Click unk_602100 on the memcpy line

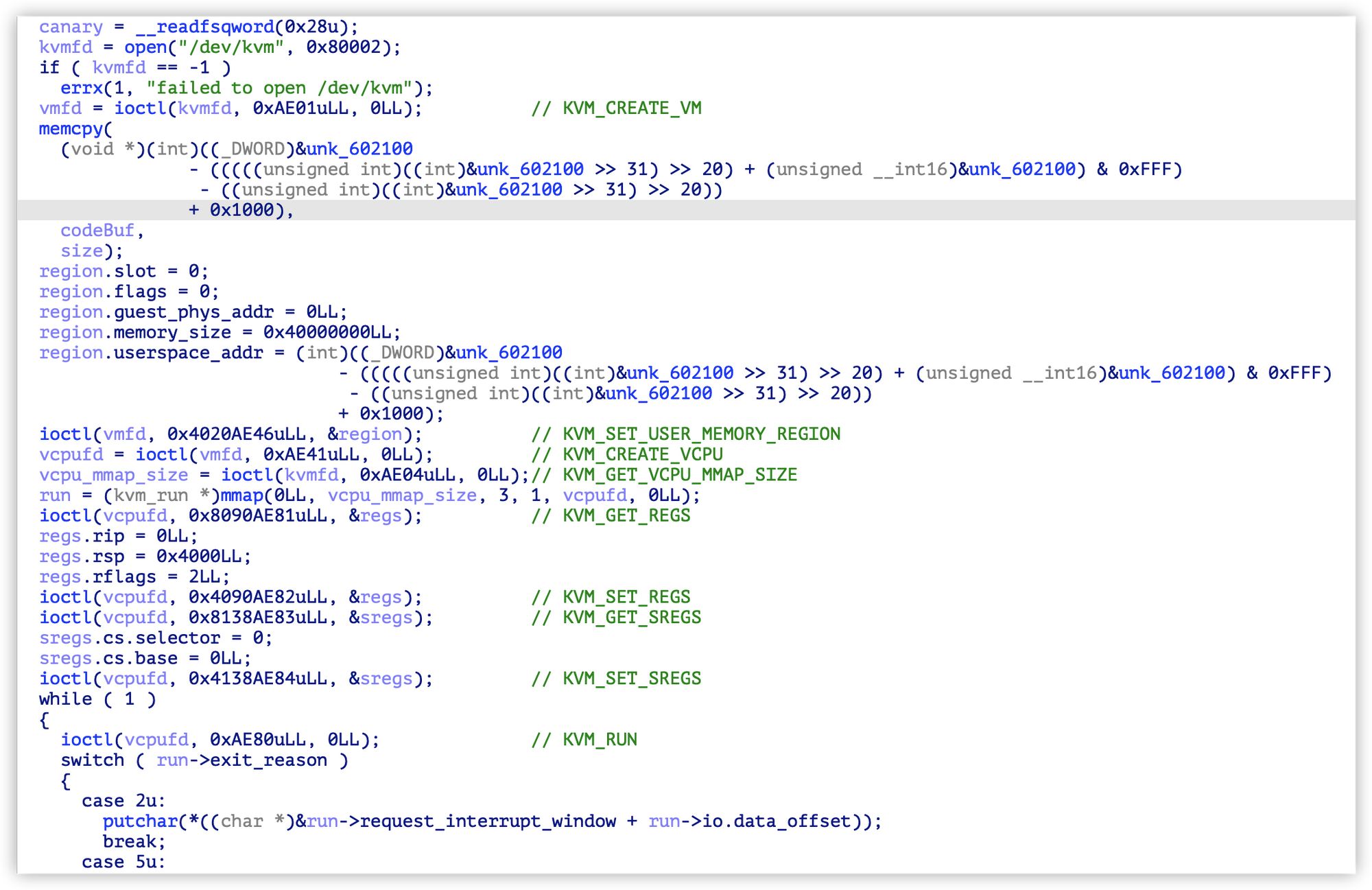(359, 149)
